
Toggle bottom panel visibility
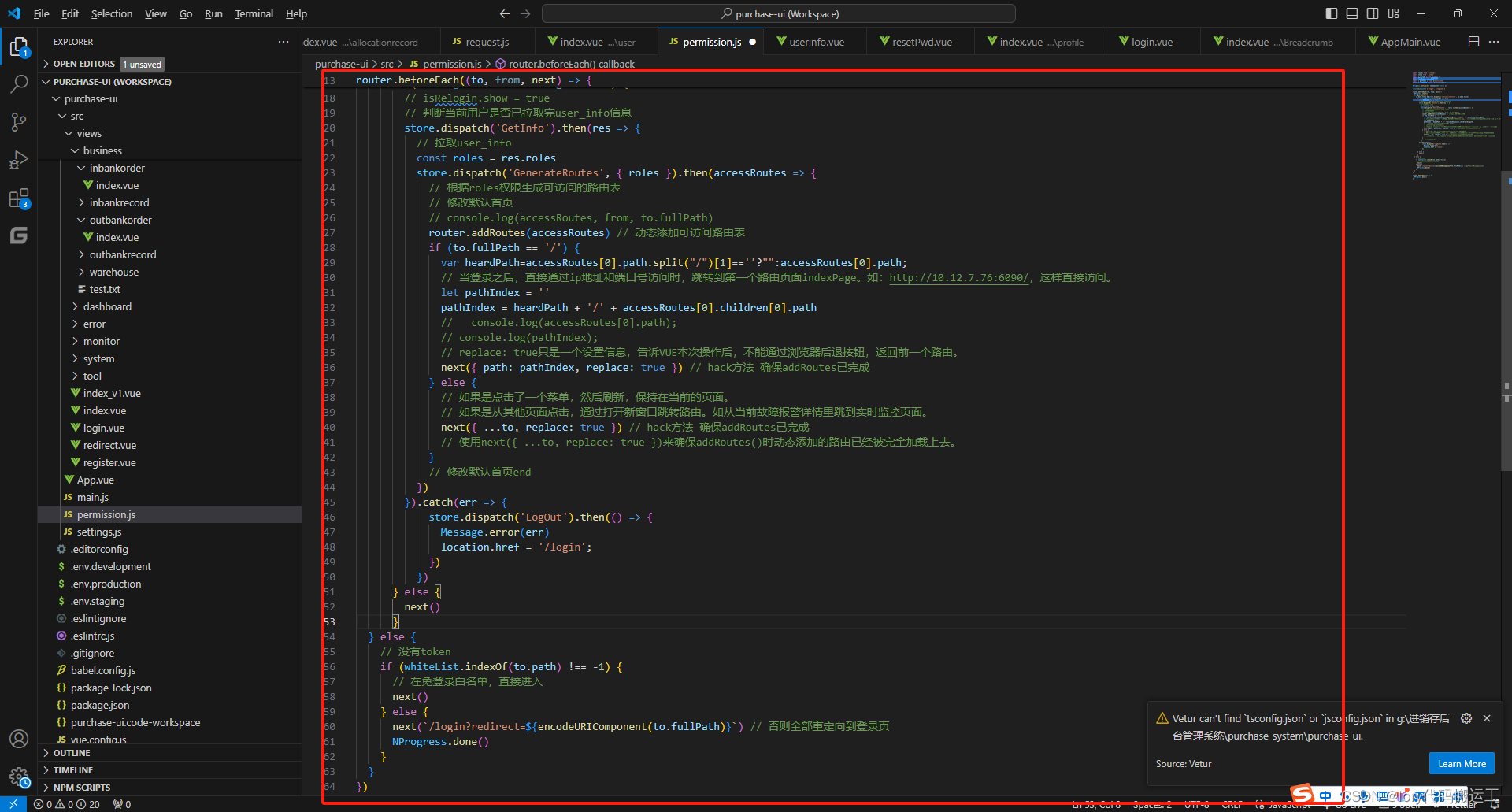[1352, 13]
